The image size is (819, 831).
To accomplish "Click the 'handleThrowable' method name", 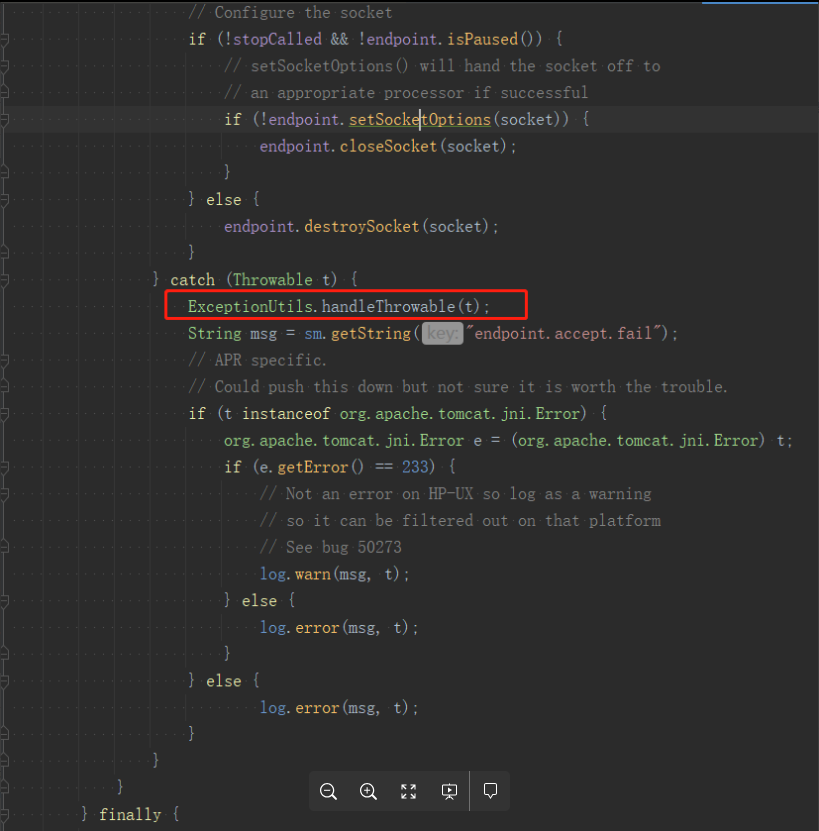I will [389, 306].
